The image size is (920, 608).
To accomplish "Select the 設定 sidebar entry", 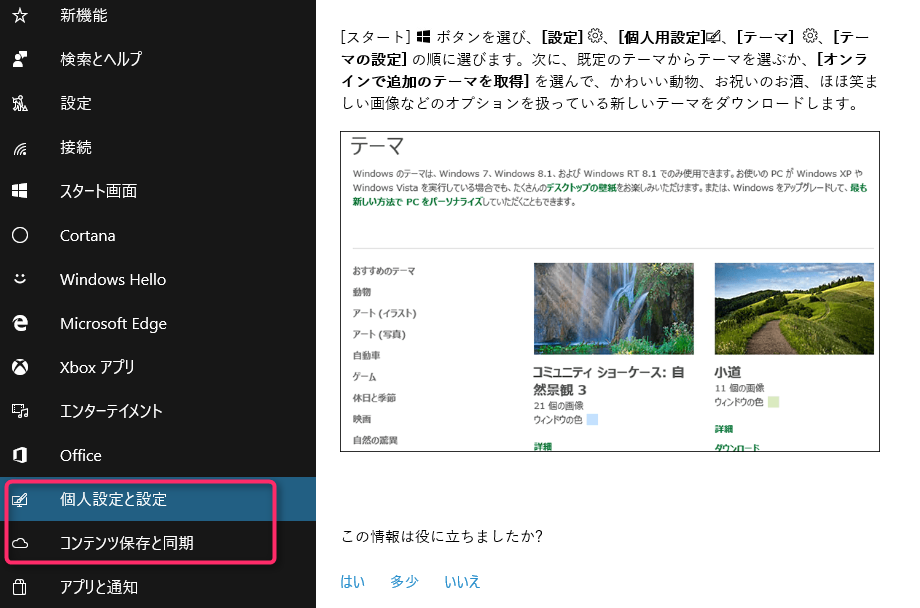I will coord(76,103).
